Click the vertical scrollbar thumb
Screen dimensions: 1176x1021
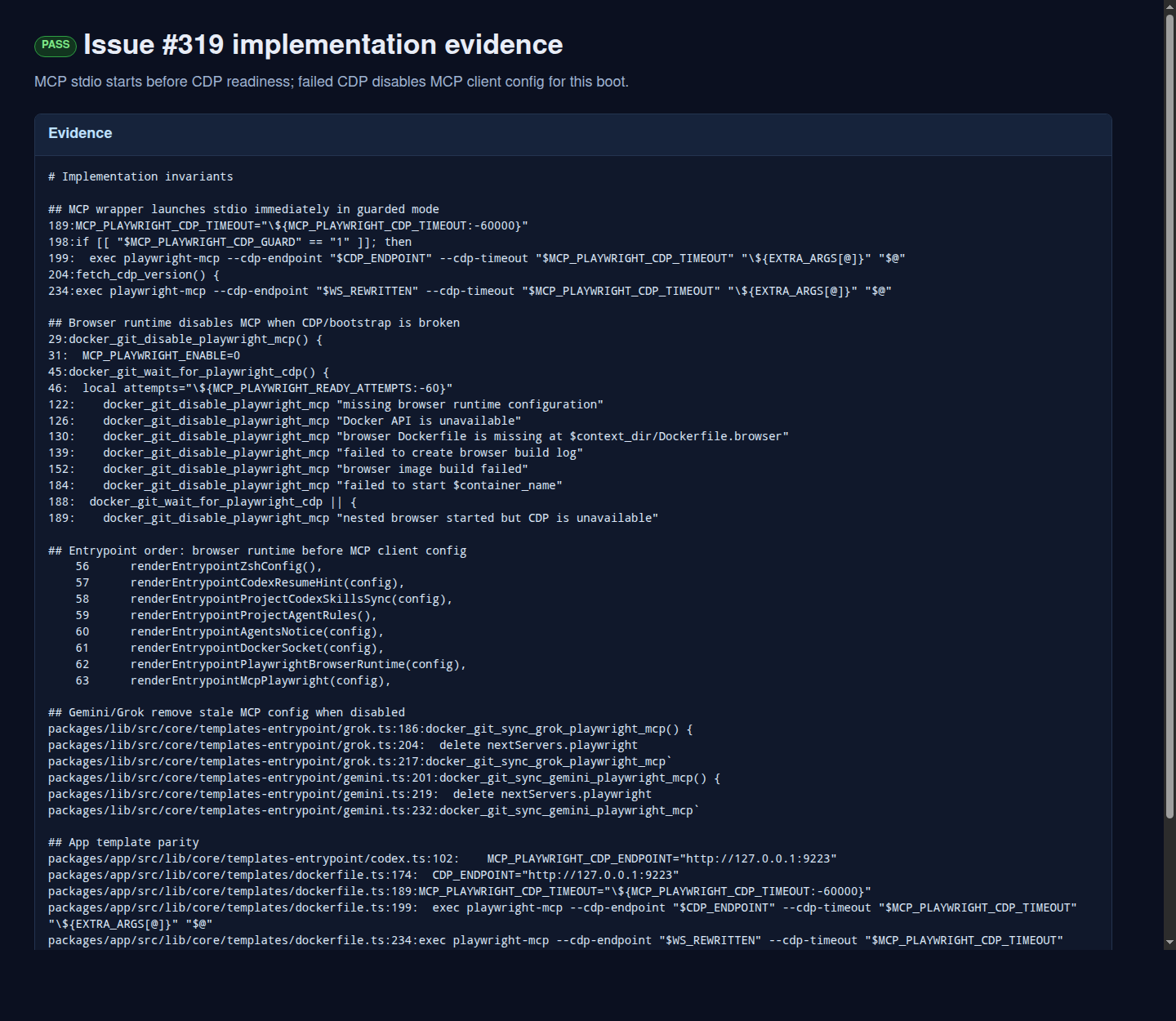pyautogui.click(x=1169, y=415)
